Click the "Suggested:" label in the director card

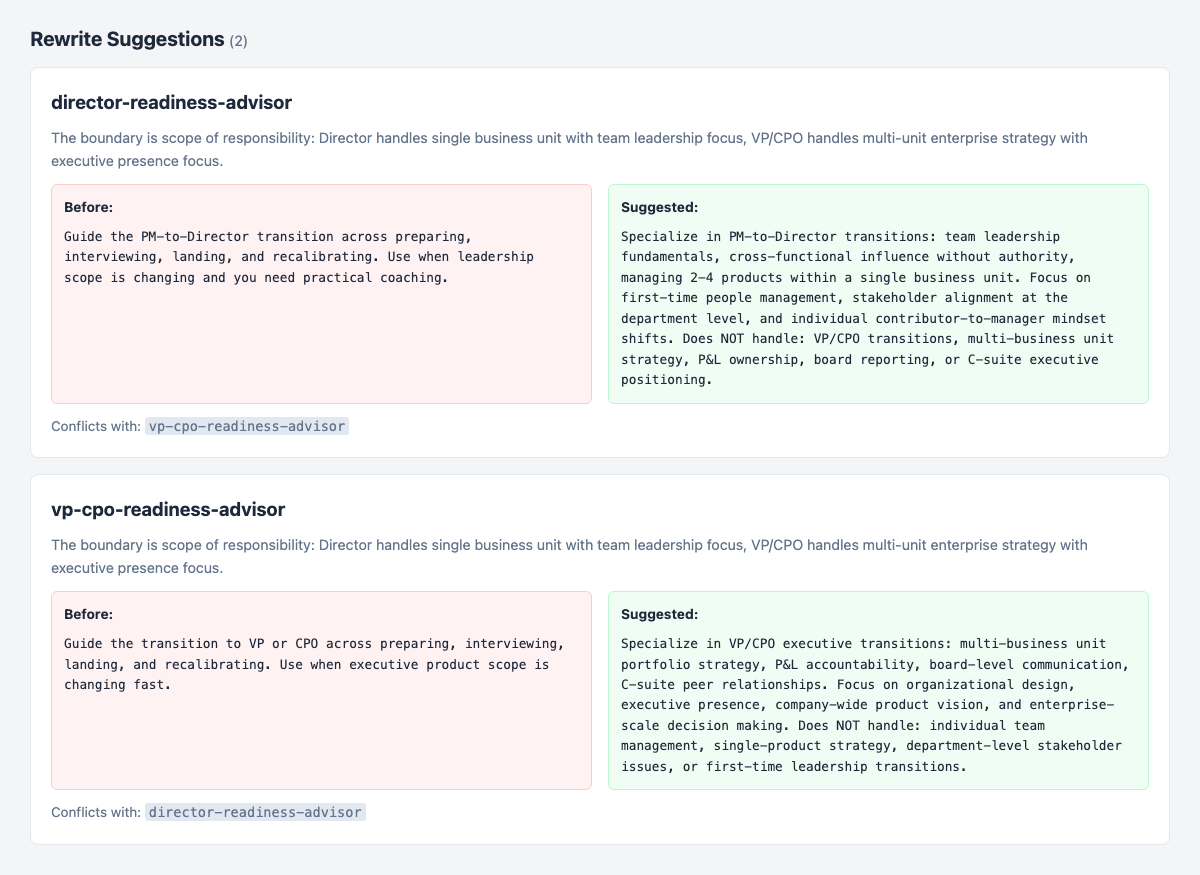click(659, 208)
